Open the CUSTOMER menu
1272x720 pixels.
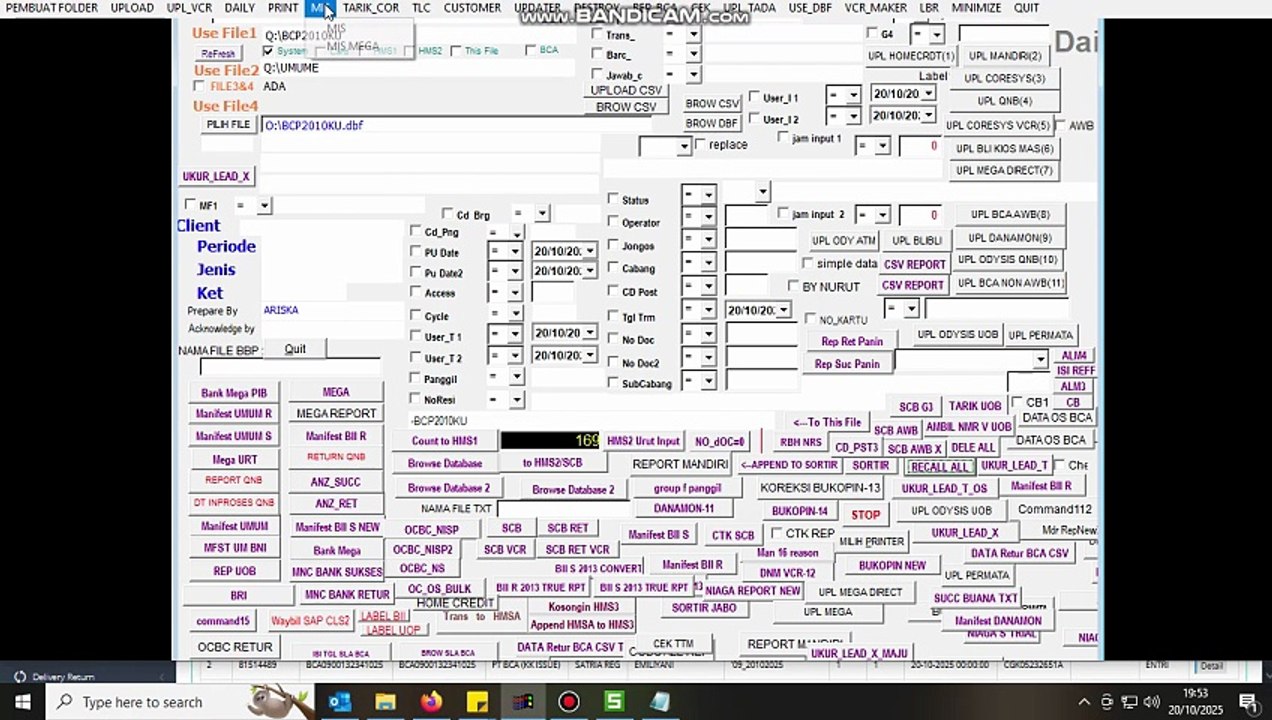click(x=472, y=8)
